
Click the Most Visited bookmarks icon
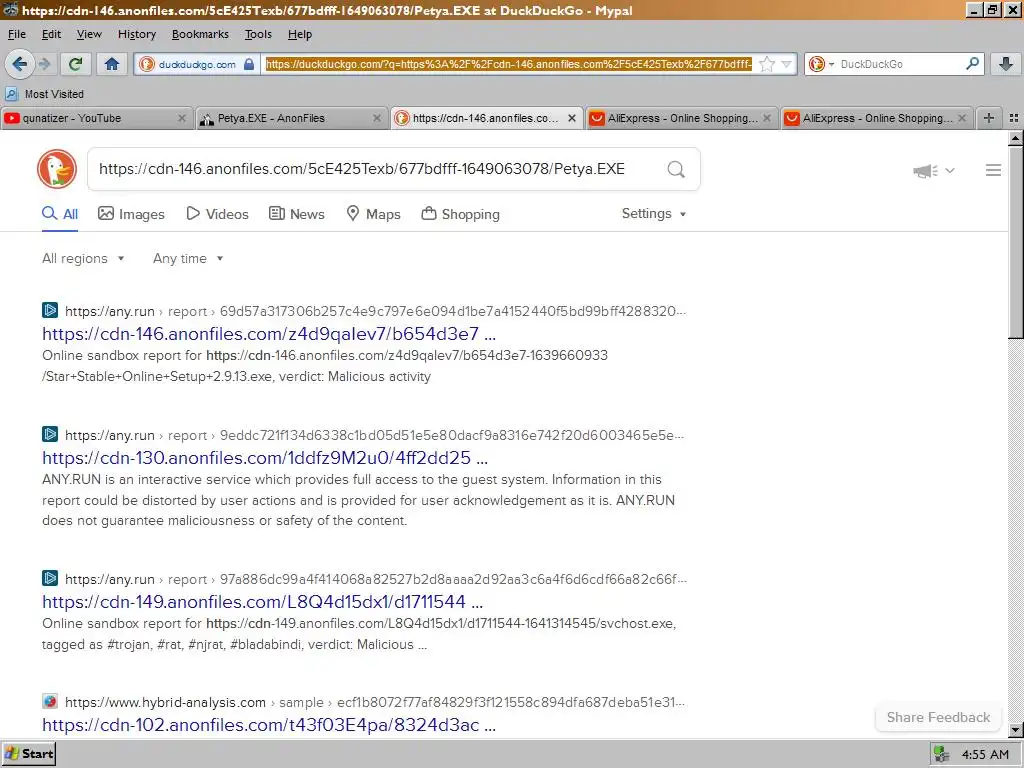tap(11, 94)
